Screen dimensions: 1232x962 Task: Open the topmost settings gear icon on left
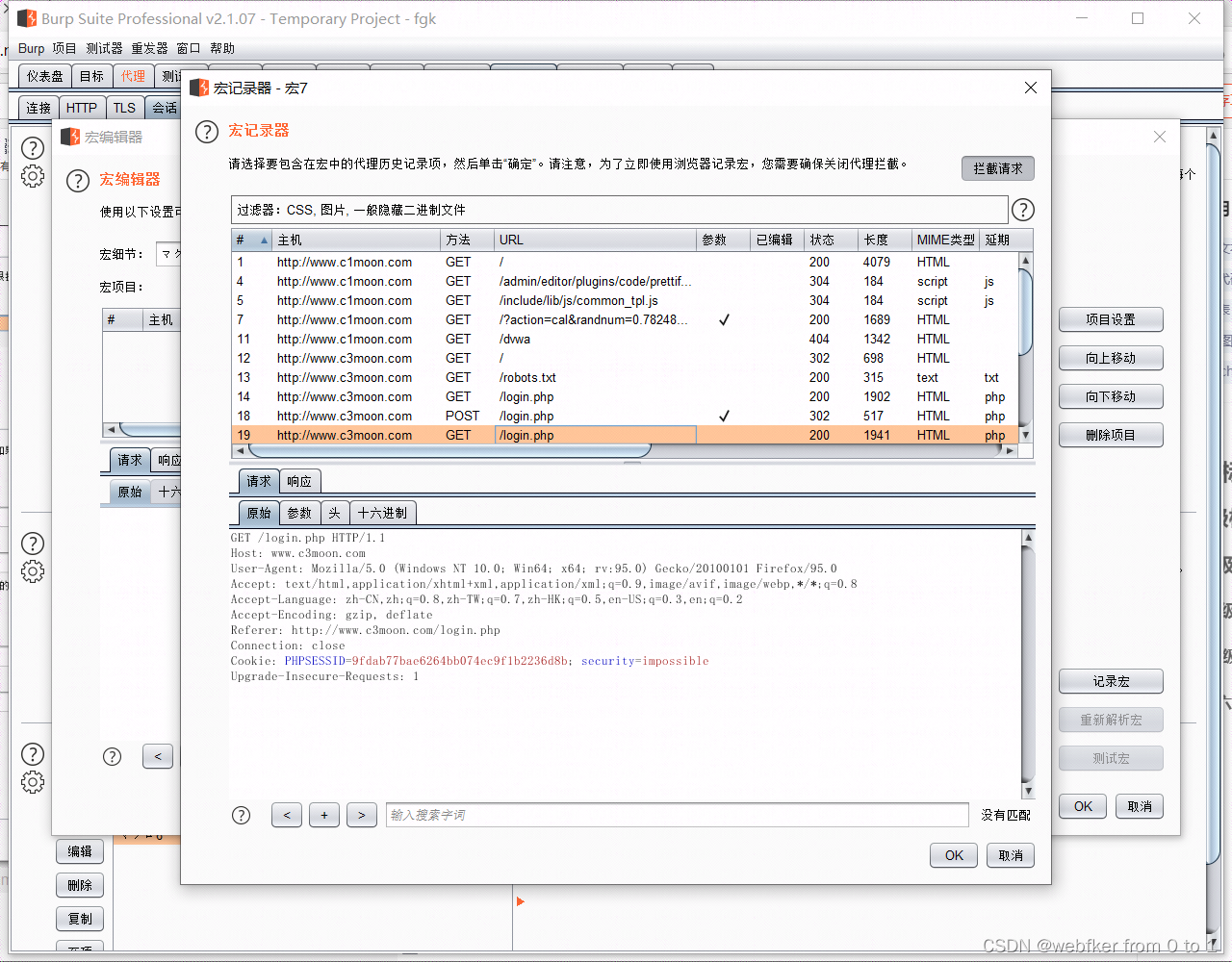(33, 176)
